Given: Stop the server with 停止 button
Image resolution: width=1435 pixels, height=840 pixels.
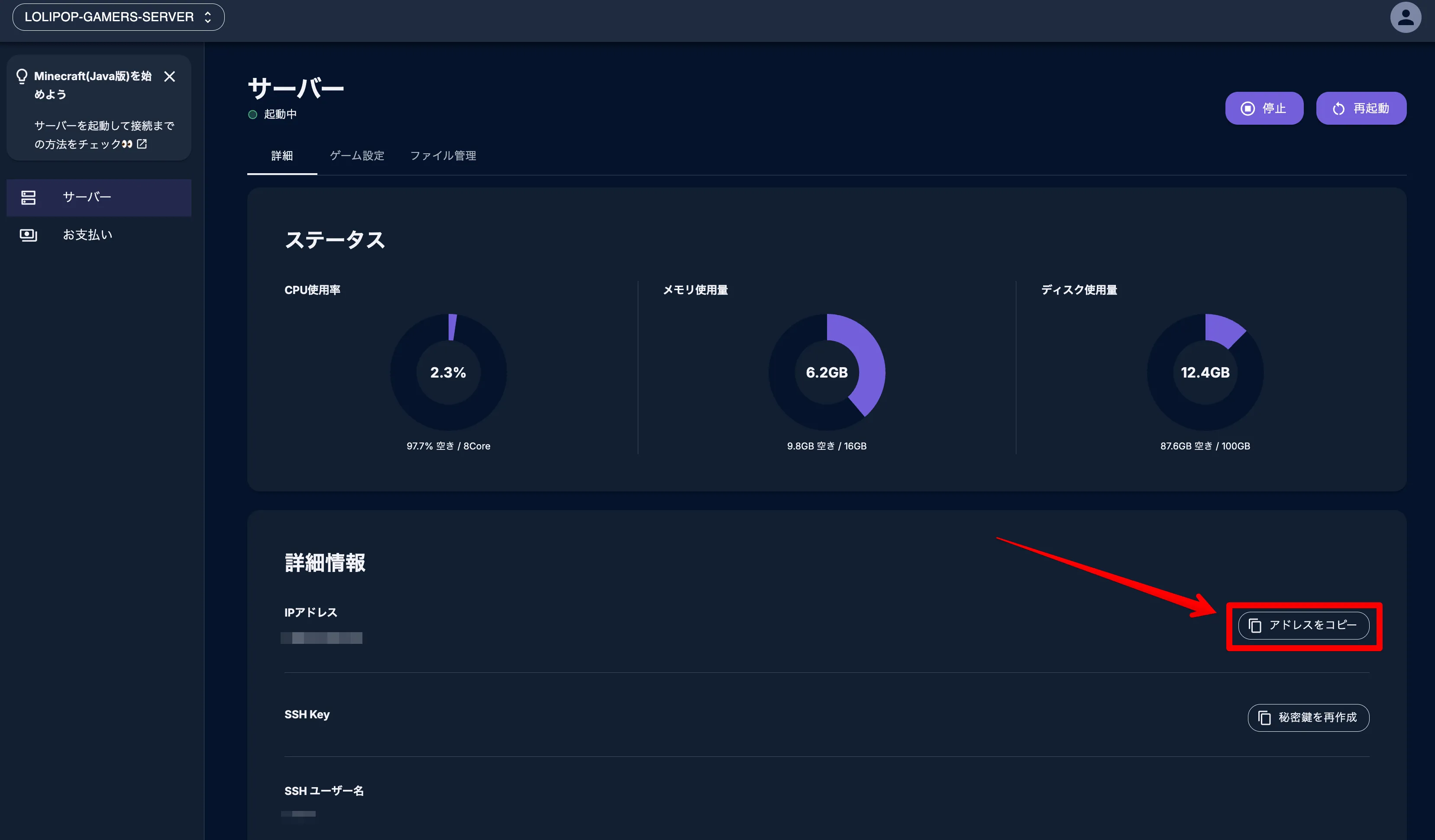Looking at the screenshot, I should (1264, 108).
